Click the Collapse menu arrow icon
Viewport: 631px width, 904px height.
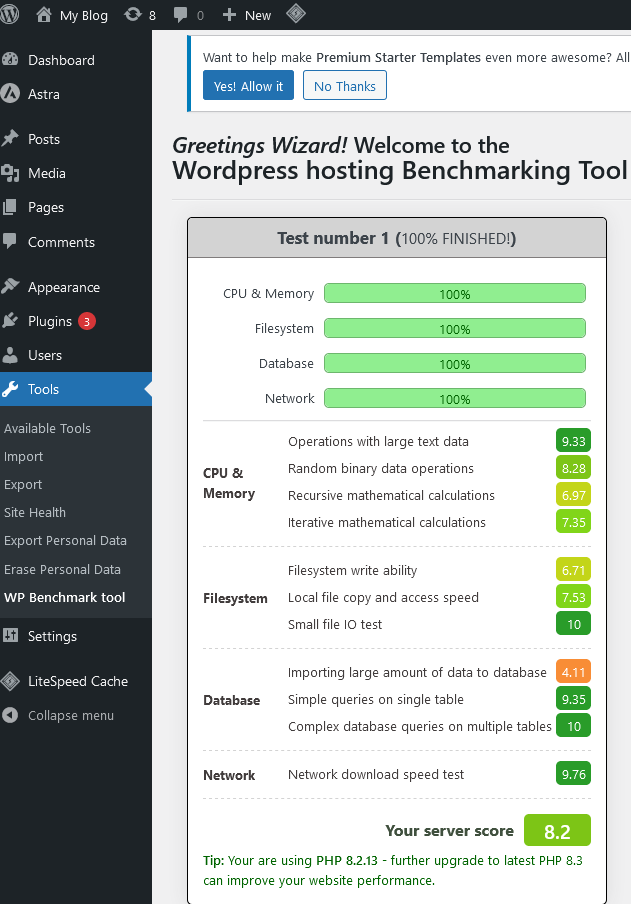pyautogui.click(x=10, y=715)
